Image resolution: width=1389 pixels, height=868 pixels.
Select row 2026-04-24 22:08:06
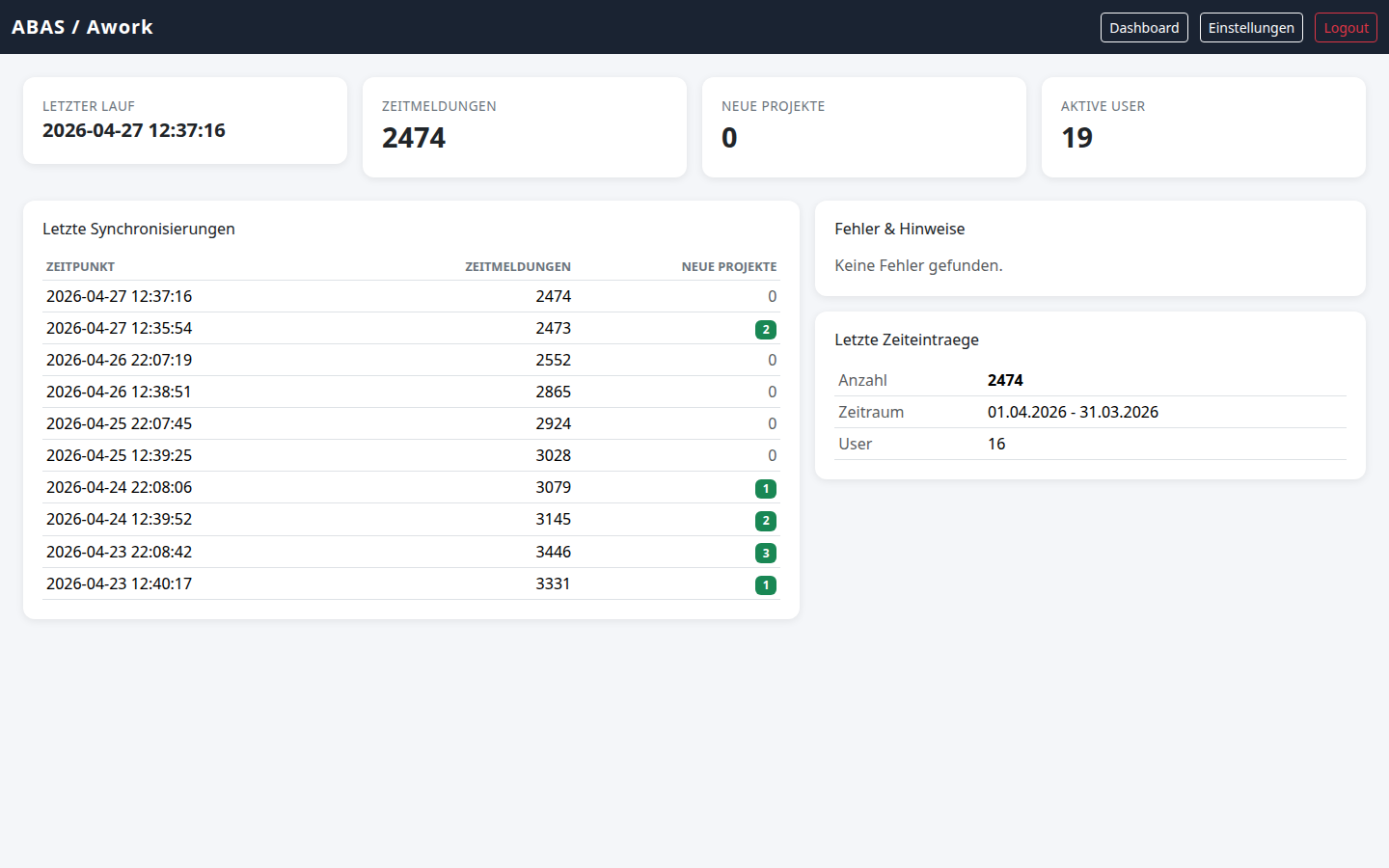[x=411, y=487]
